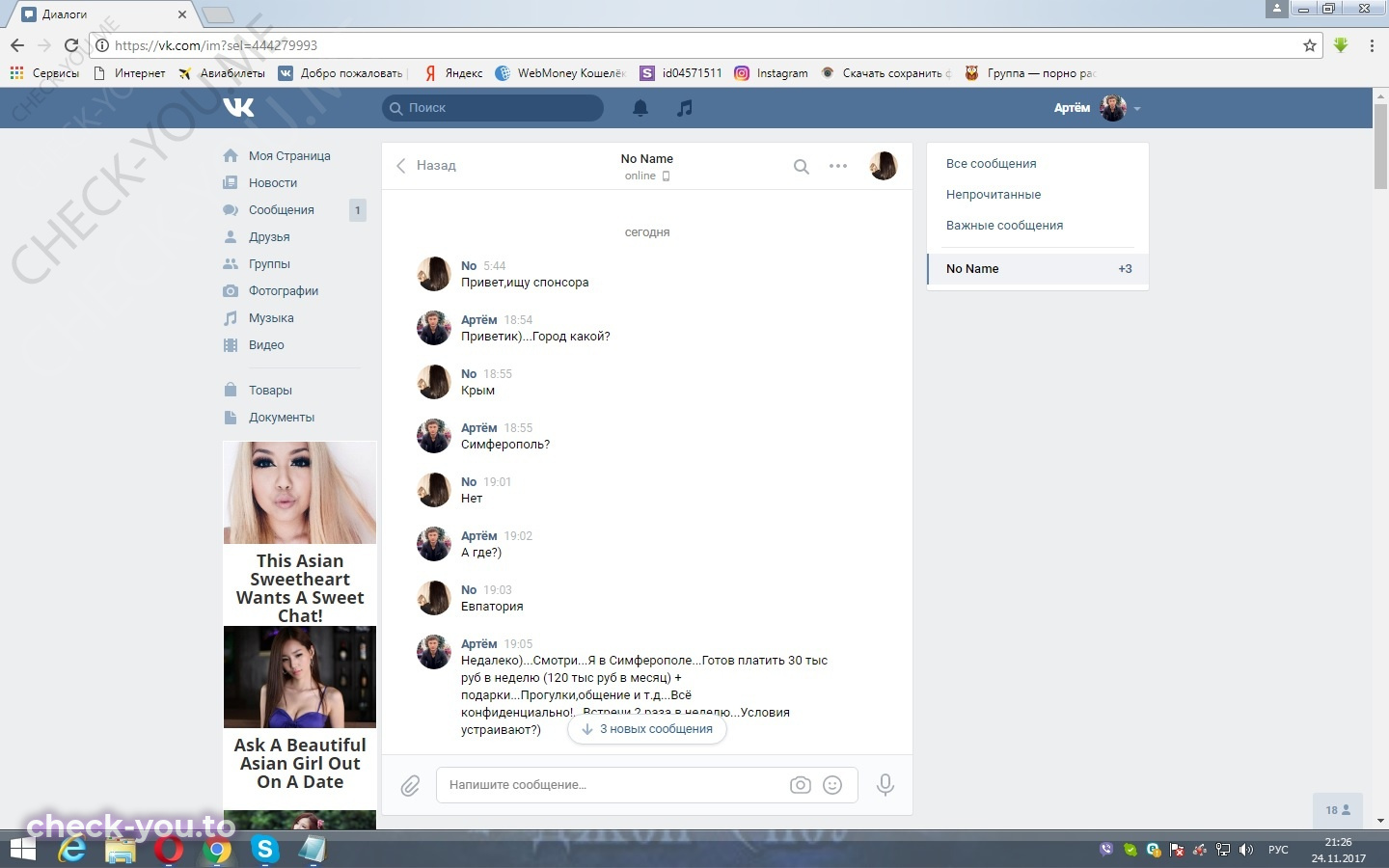Bookmark this page with the star

(x=1310, y=45)
